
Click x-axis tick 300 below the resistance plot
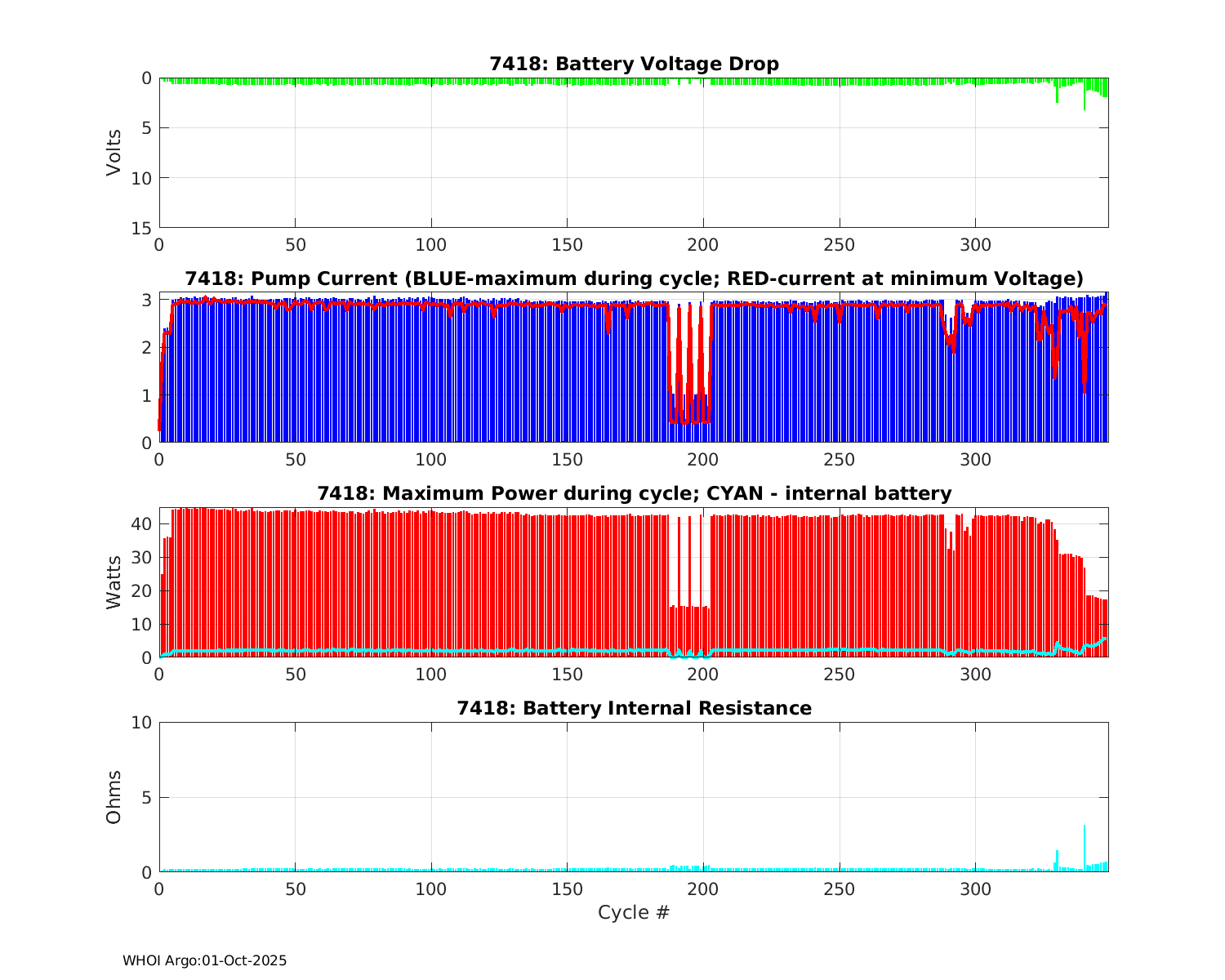point(975,889)
